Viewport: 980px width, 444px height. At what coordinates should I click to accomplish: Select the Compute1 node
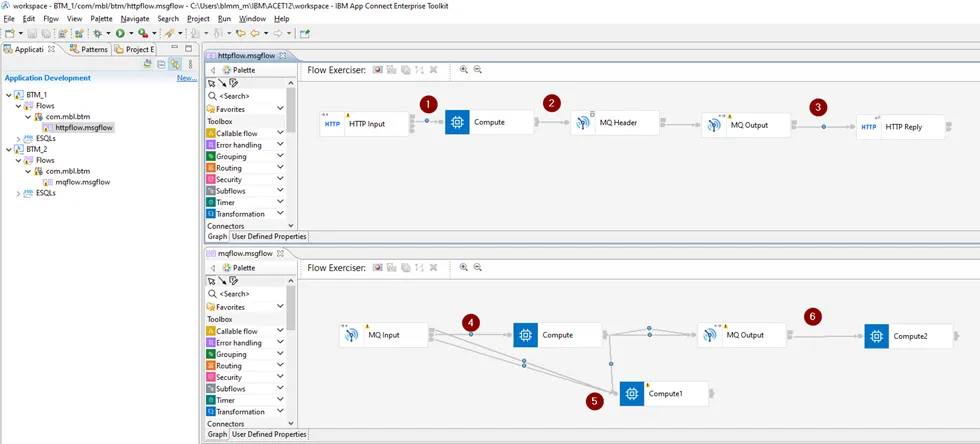664,393
